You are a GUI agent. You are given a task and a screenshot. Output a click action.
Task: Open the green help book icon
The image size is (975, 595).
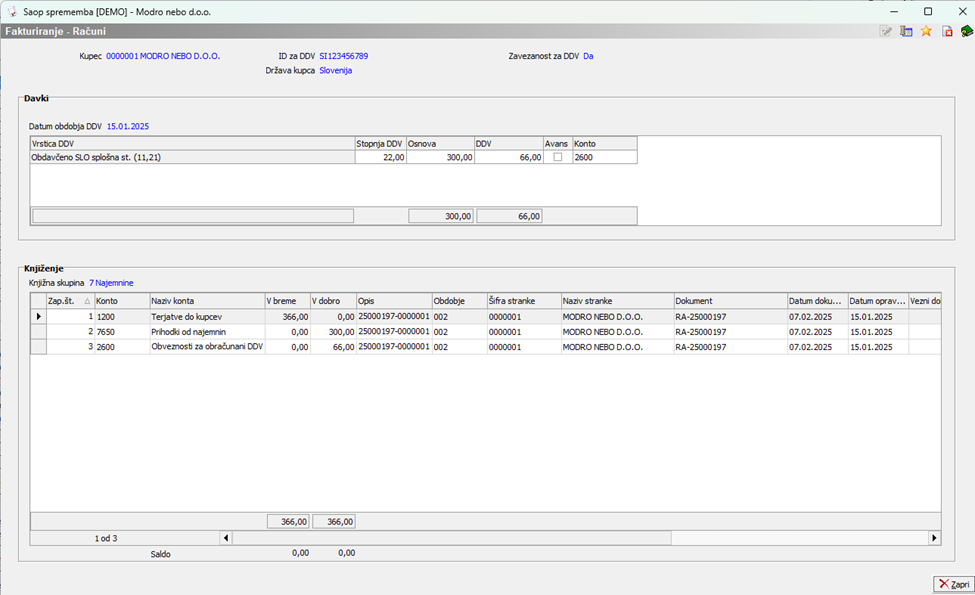coord(966,31)
